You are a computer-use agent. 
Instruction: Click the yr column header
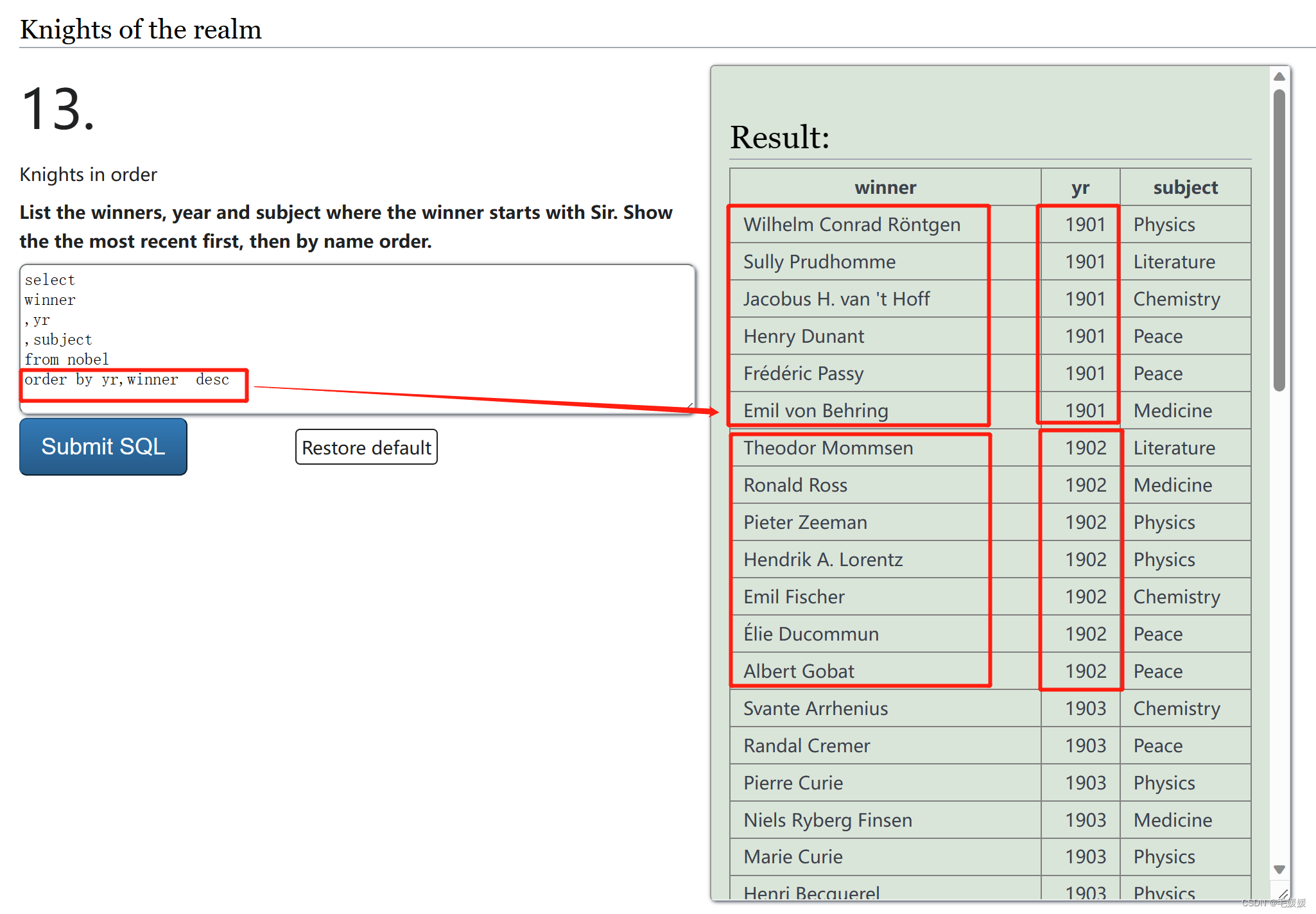click(1080, 187)
